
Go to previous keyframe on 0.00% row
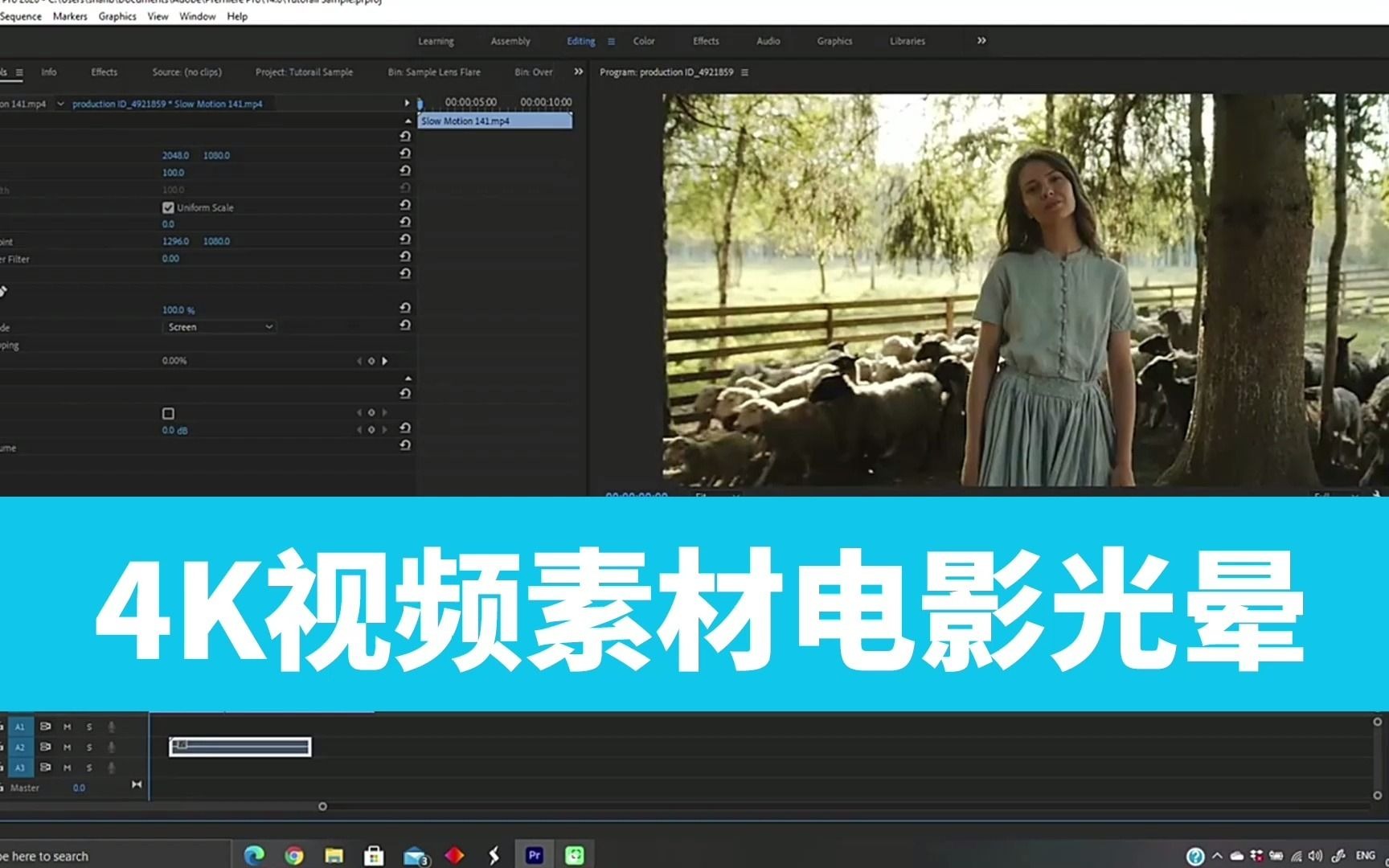359,361
